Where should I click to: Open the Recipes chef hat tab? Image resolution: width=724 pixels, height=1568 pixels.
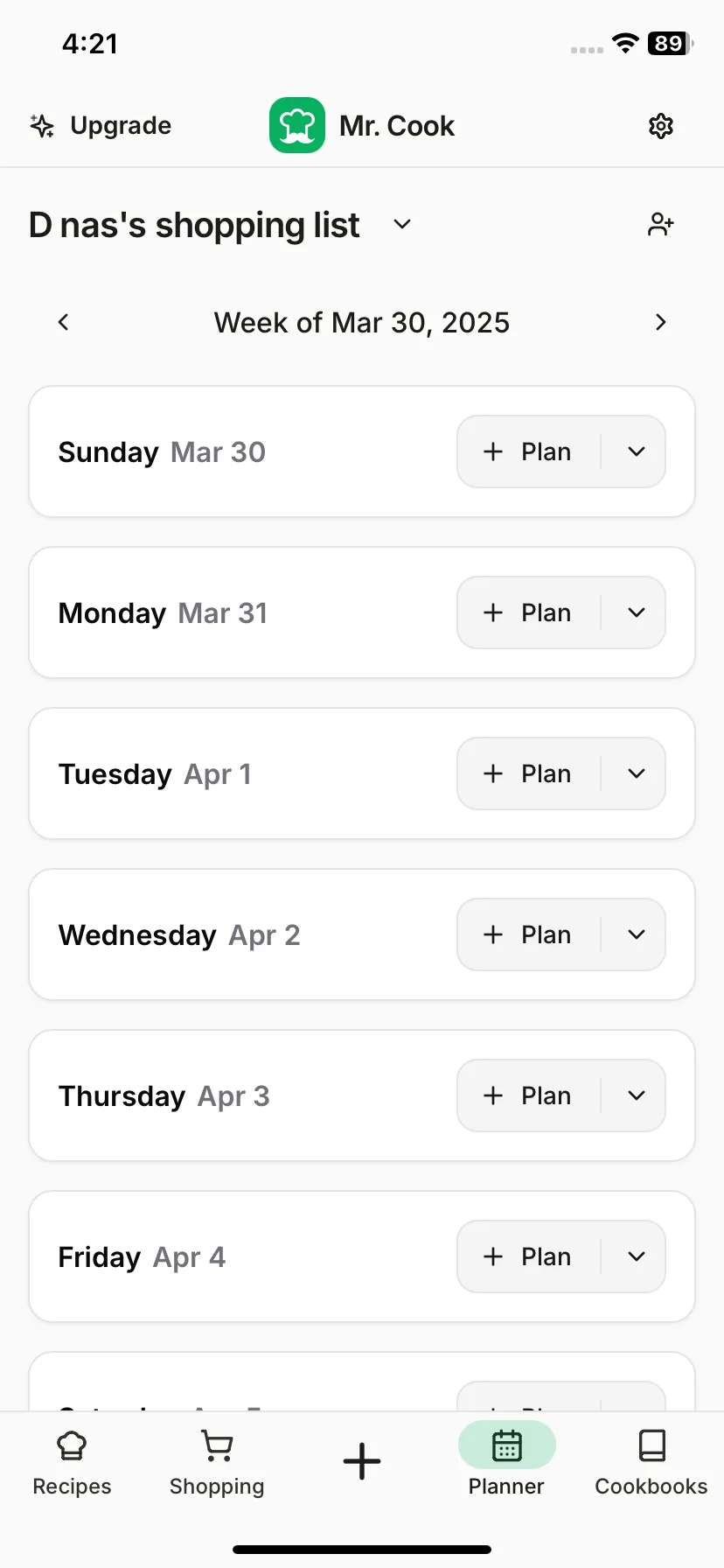point(72,1463)
